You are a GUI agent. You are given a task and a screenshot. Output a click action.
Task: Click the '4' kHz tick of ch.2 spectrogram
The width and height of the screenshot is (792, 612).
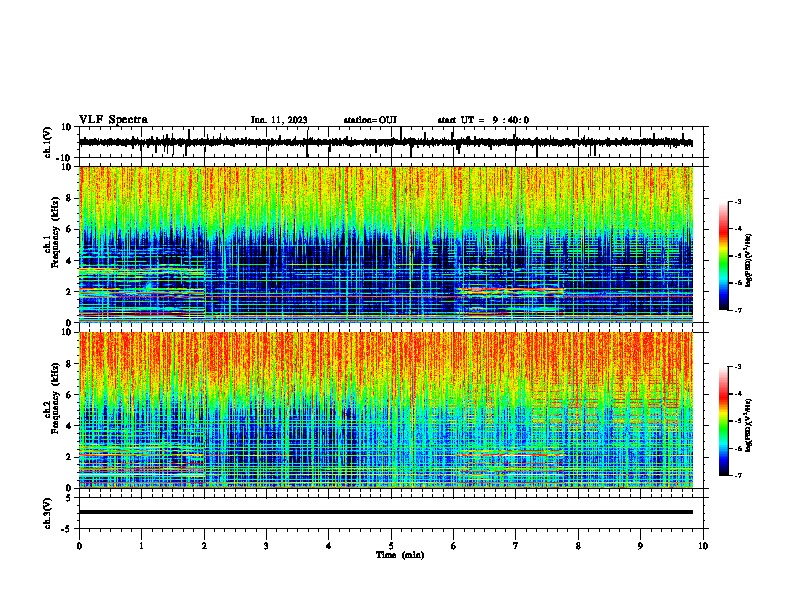pyautogui.click(x=70, y=426)
